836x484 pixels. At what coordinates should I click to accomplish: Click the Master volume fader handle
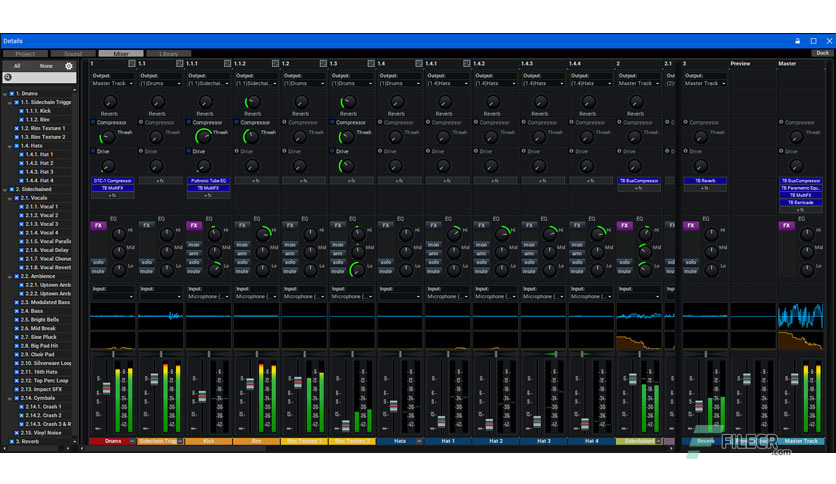(794, 379)
